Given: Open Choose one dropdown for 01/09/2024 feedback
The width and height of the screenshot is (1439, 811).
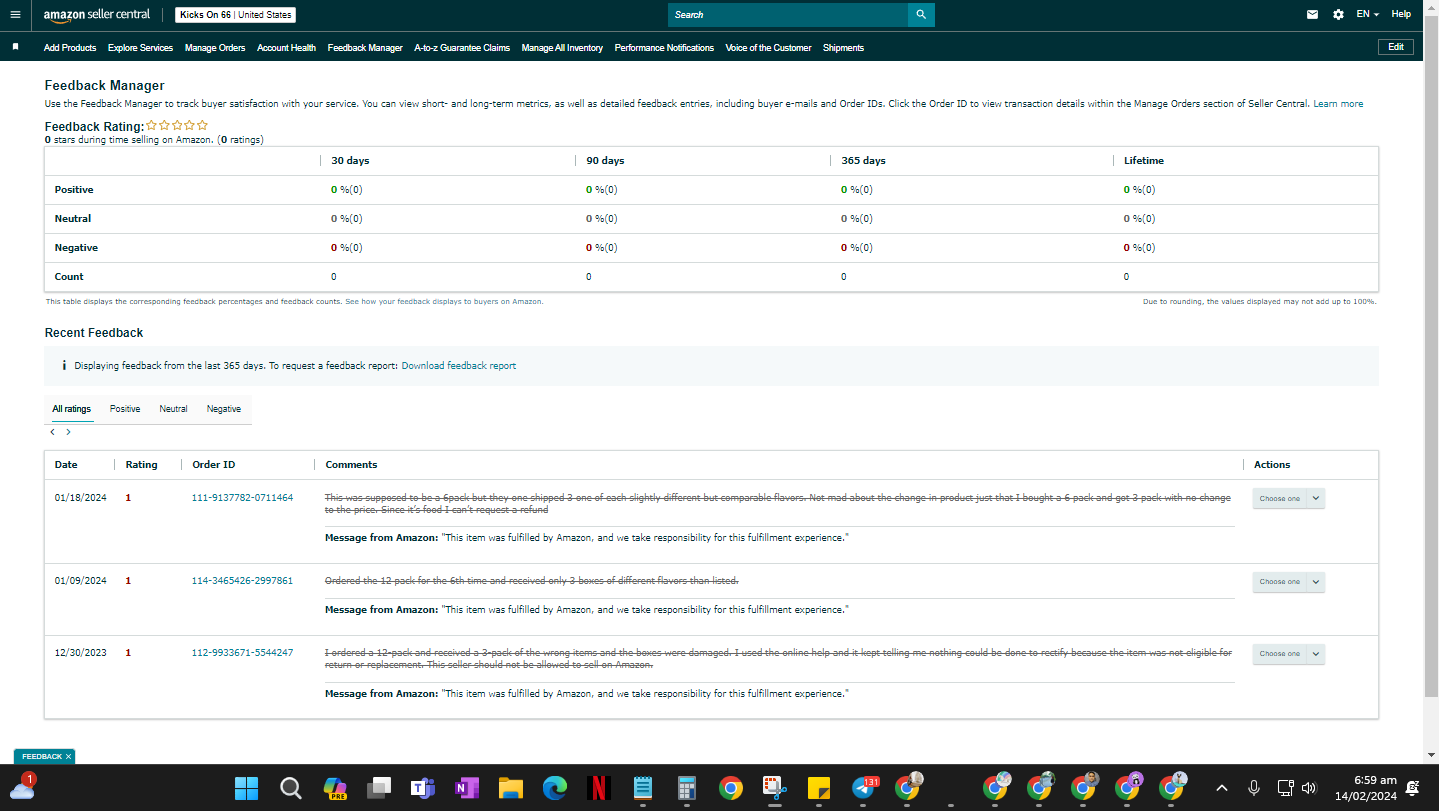Looking at the screenshot, I should (1288, 581).
